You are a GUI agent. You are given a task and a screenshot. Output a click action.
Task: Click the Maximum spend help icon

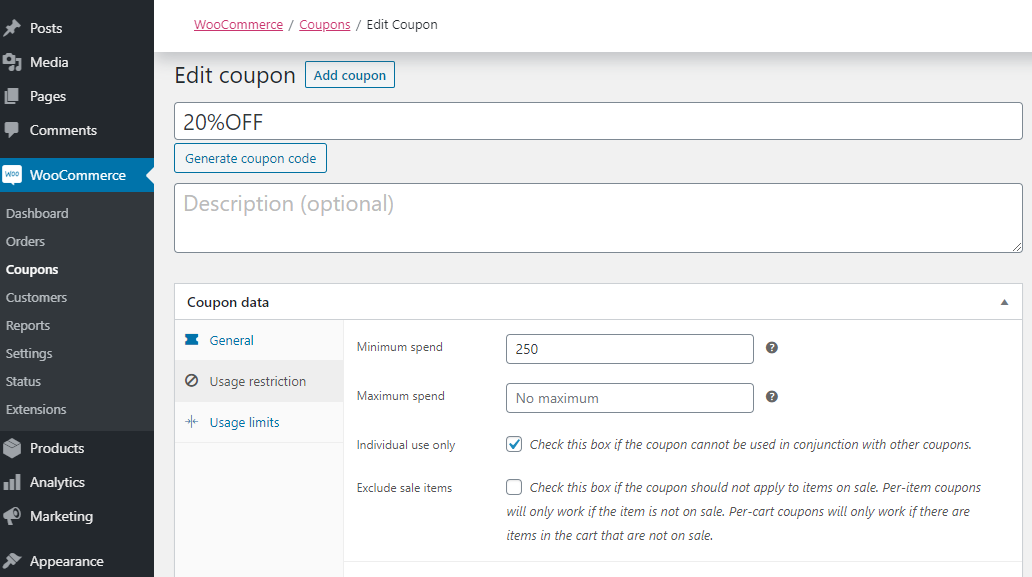pos(772,397)
